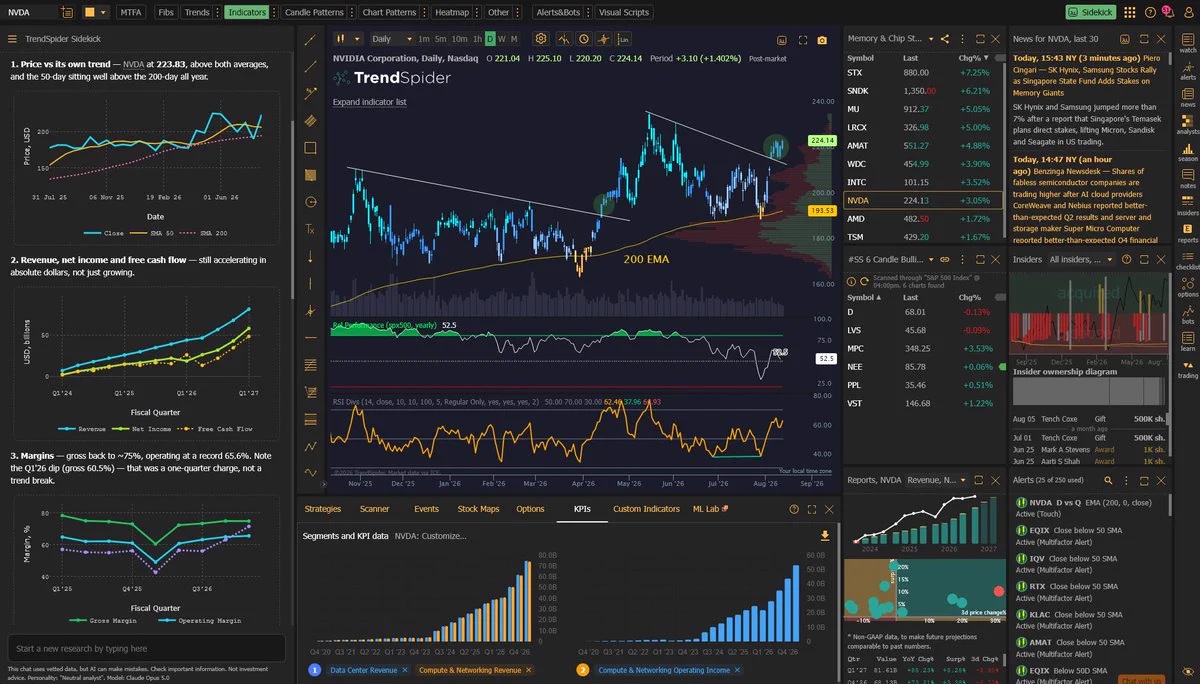Open the All insiders filter dropdown

tap(1080, 259)
